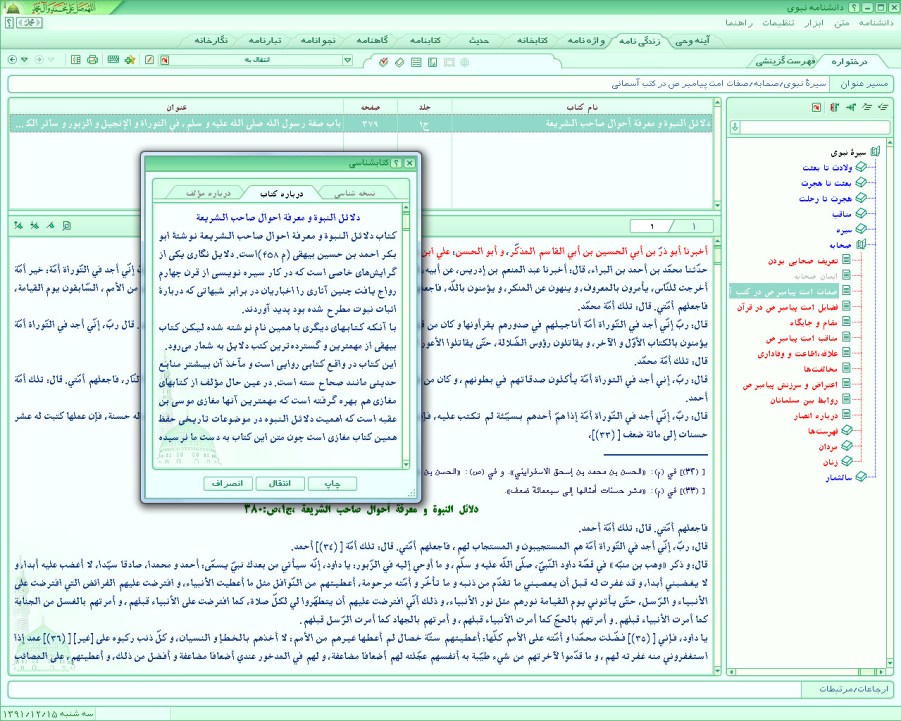Click the انصراف button in the dialog

pos(228,484)
